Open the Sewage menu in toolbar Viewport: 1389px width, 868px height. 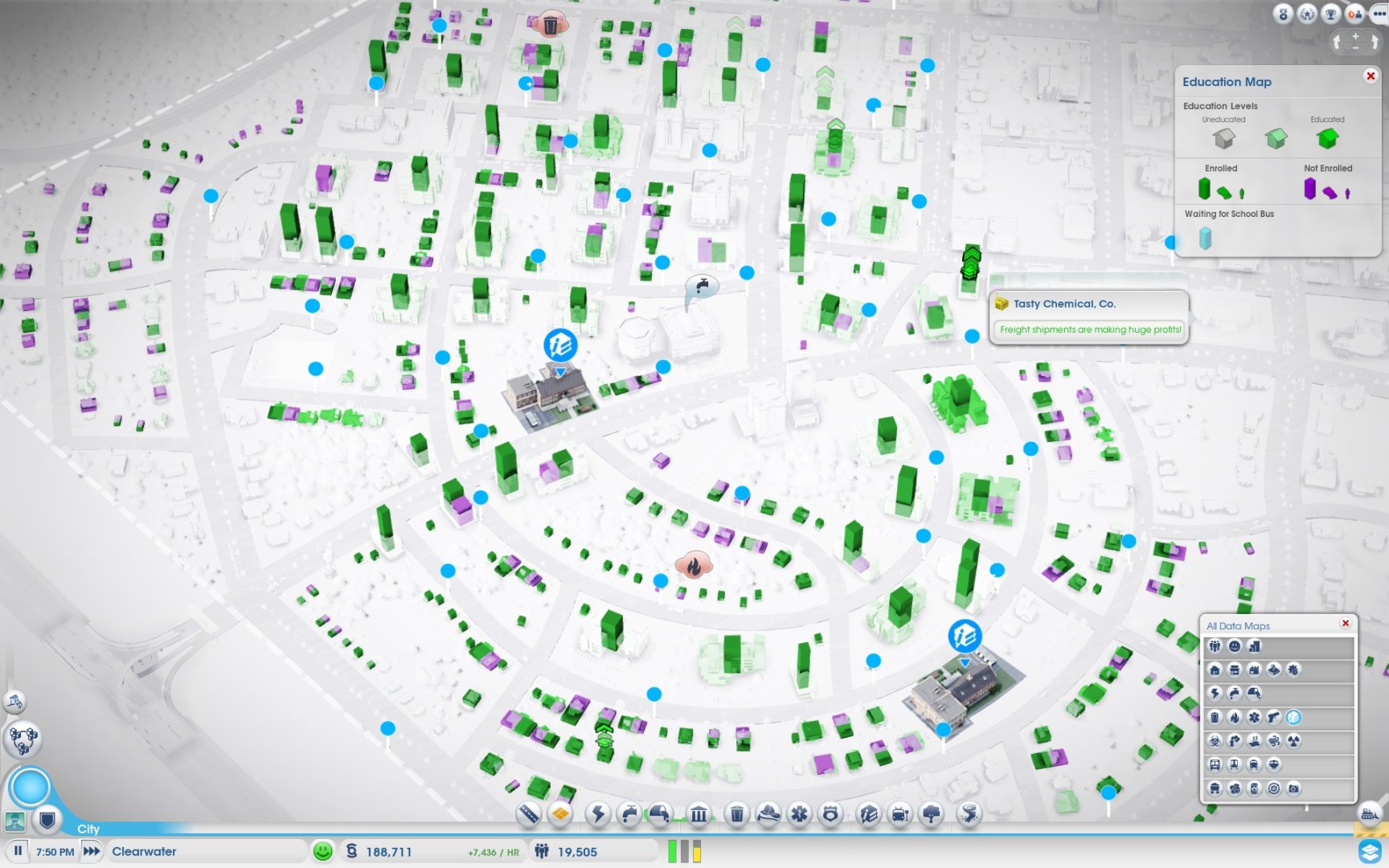click(660, 814)
